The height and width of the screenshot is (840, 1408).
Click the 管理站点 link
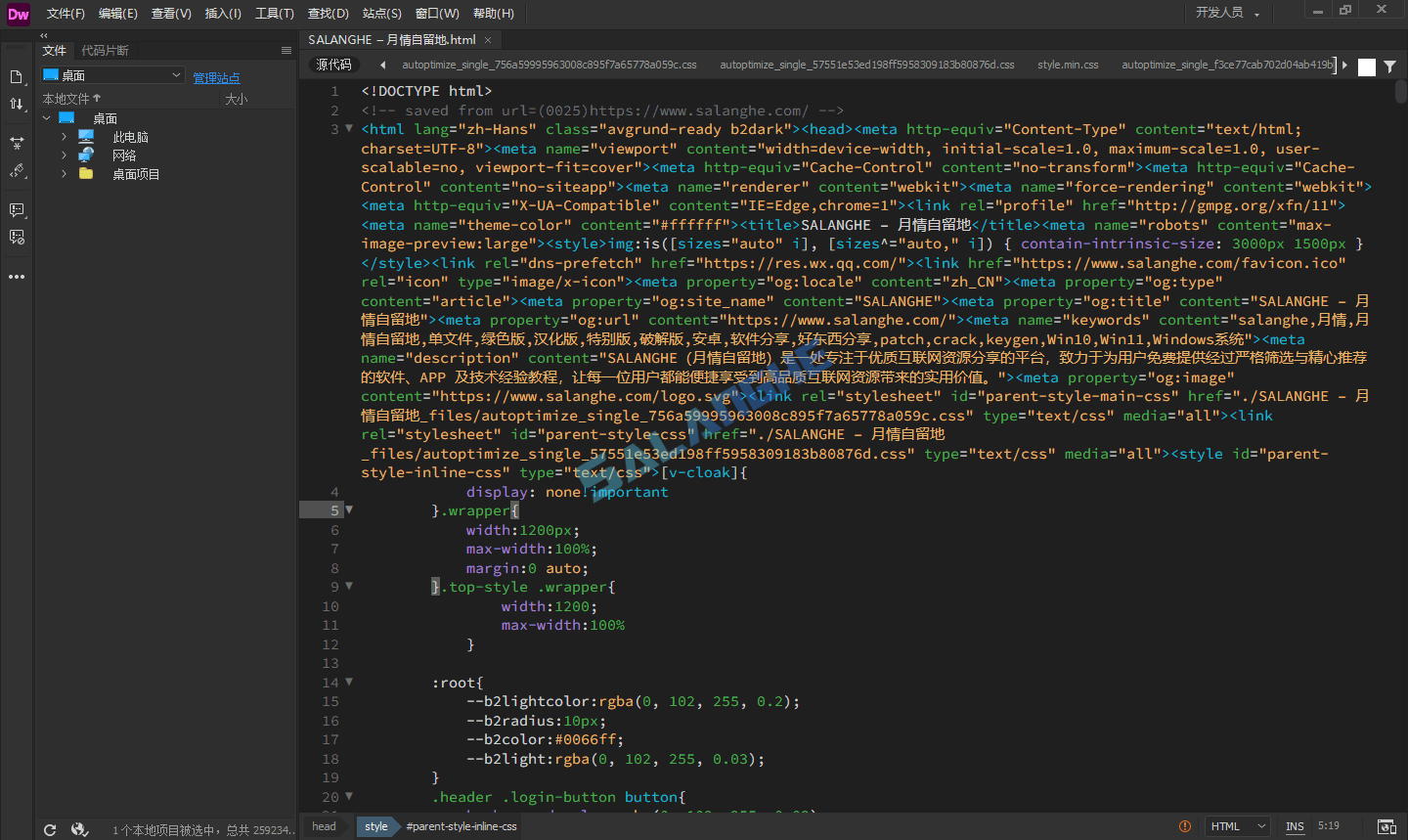tap(216, 77)
